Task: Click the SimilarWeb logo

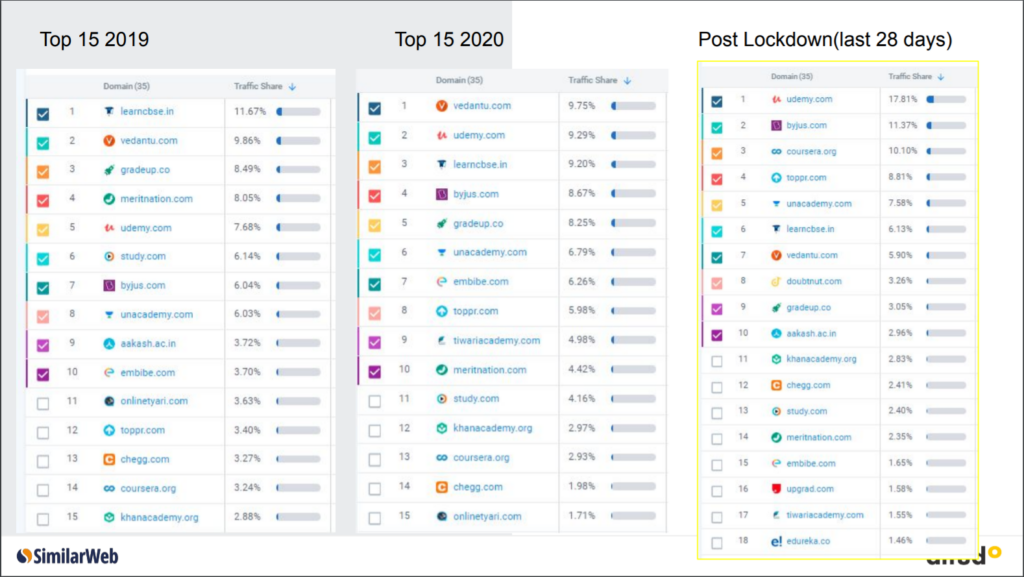Action: click(x=68, y=556)
